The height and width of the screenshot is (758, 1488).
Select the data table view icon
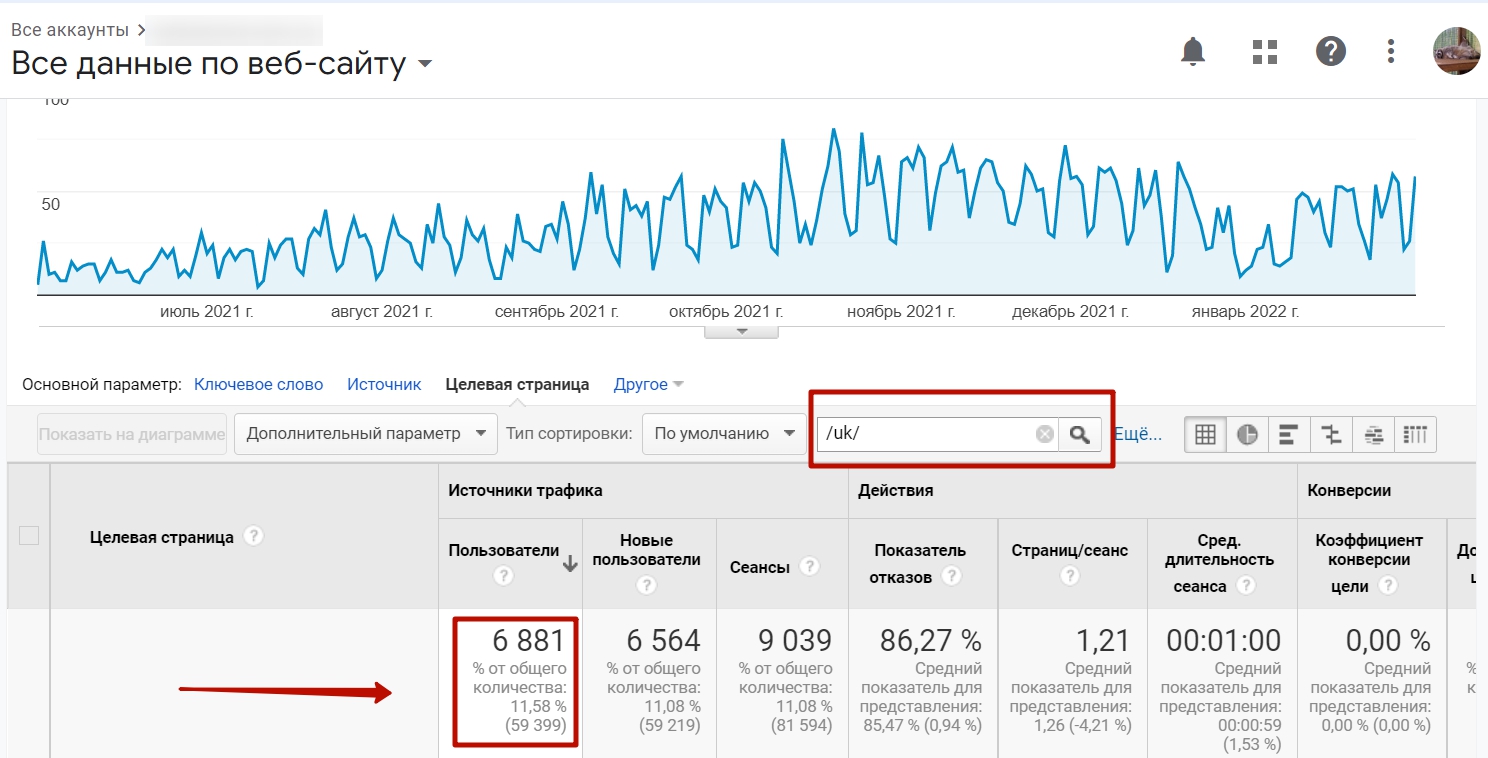click(x=1205, y=434)
